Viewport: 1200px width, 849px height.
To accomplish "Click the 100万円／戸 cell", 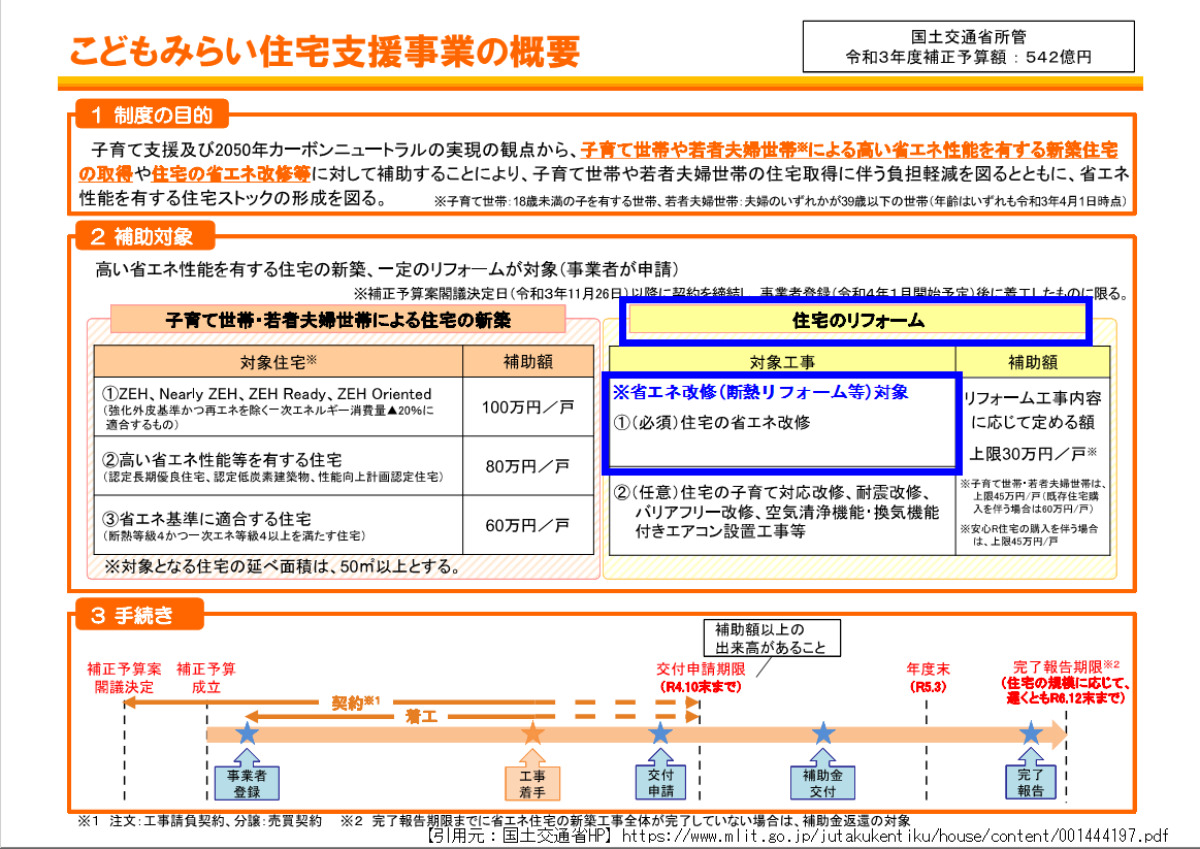I will click(x=528, y=406).
